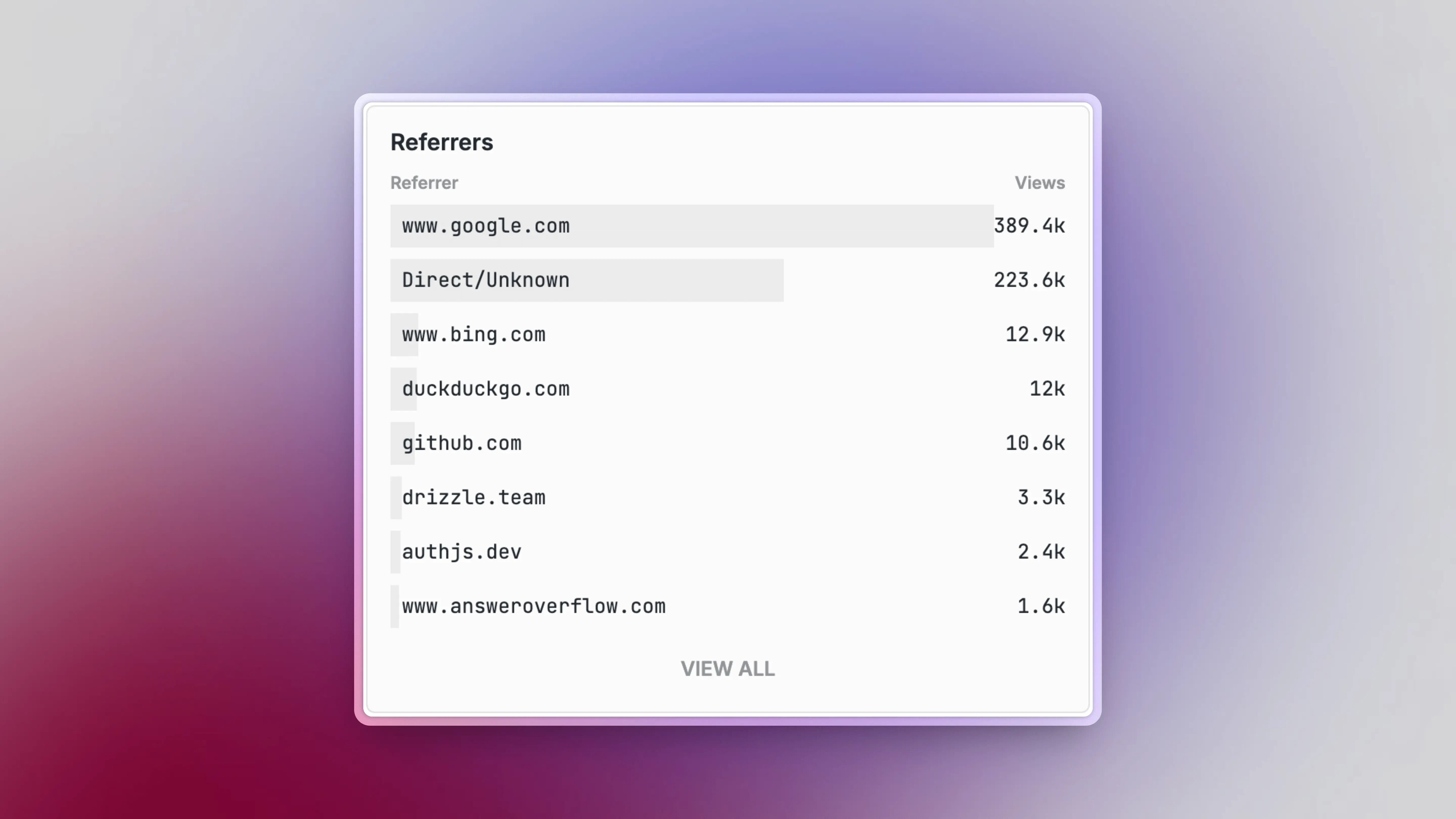The image size is (1456, 819).
Task: Select the duckduckgo.com referrer row
Action: pos(727,389)
